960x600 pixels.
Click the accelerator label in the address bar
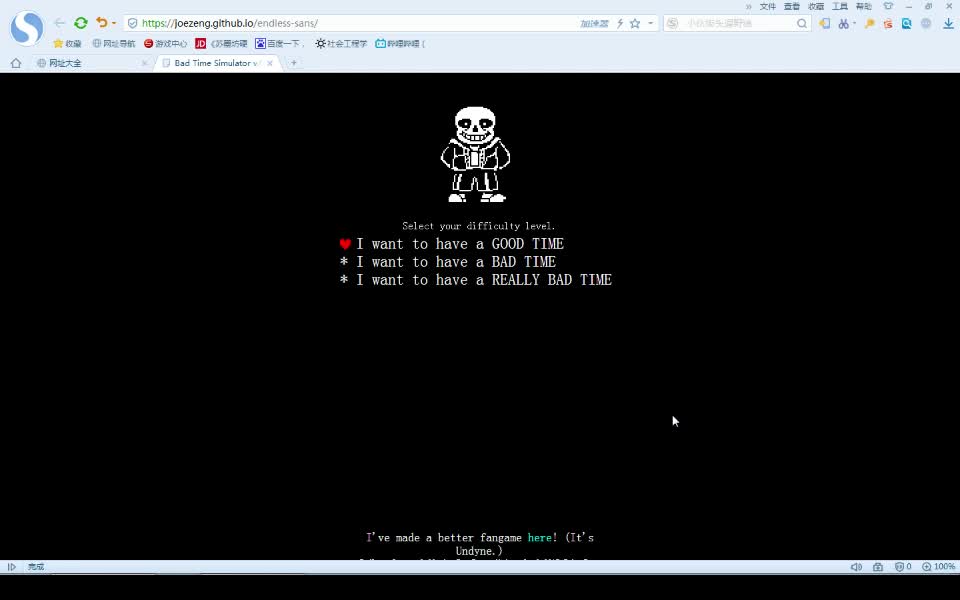click(x=594, y=23)
